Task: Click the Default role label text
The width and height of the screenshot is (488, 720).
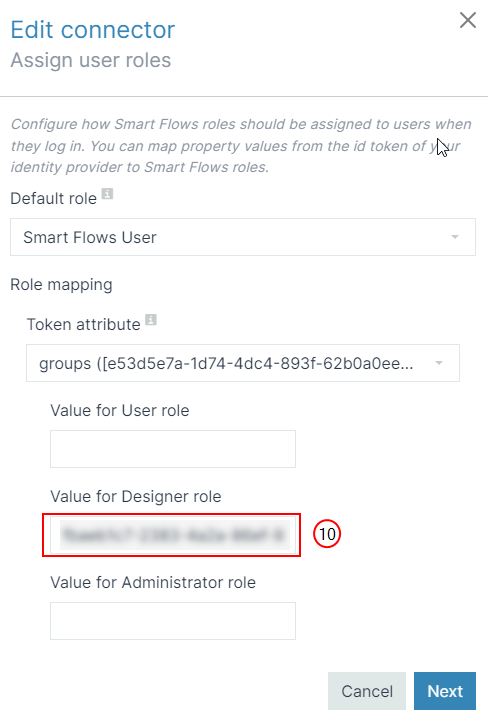Action: pyautogui.click(x=54, y=198)
